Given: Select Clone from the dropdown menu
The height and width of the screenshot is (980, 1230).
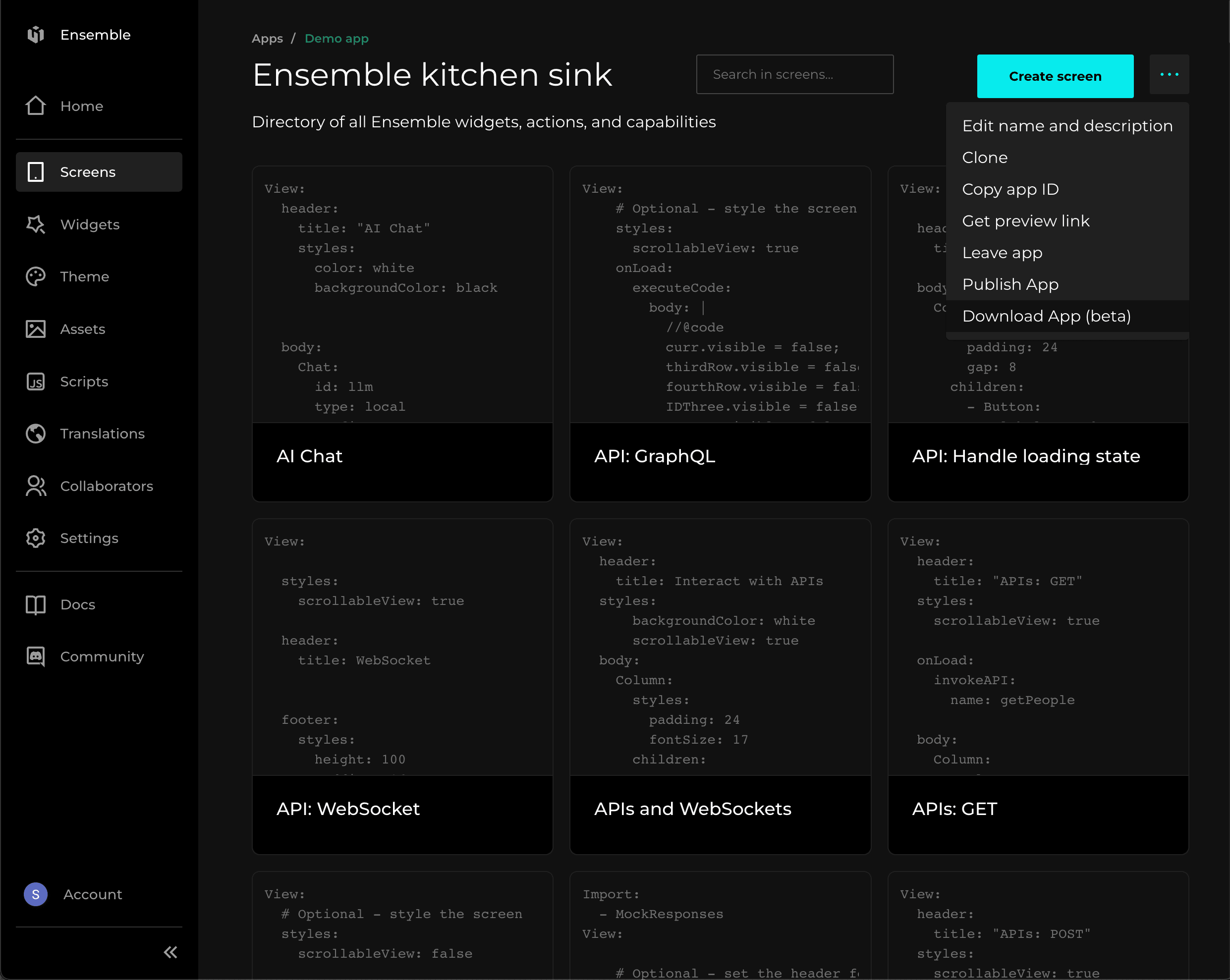Looking at the screenshot, I should [984, 158].
